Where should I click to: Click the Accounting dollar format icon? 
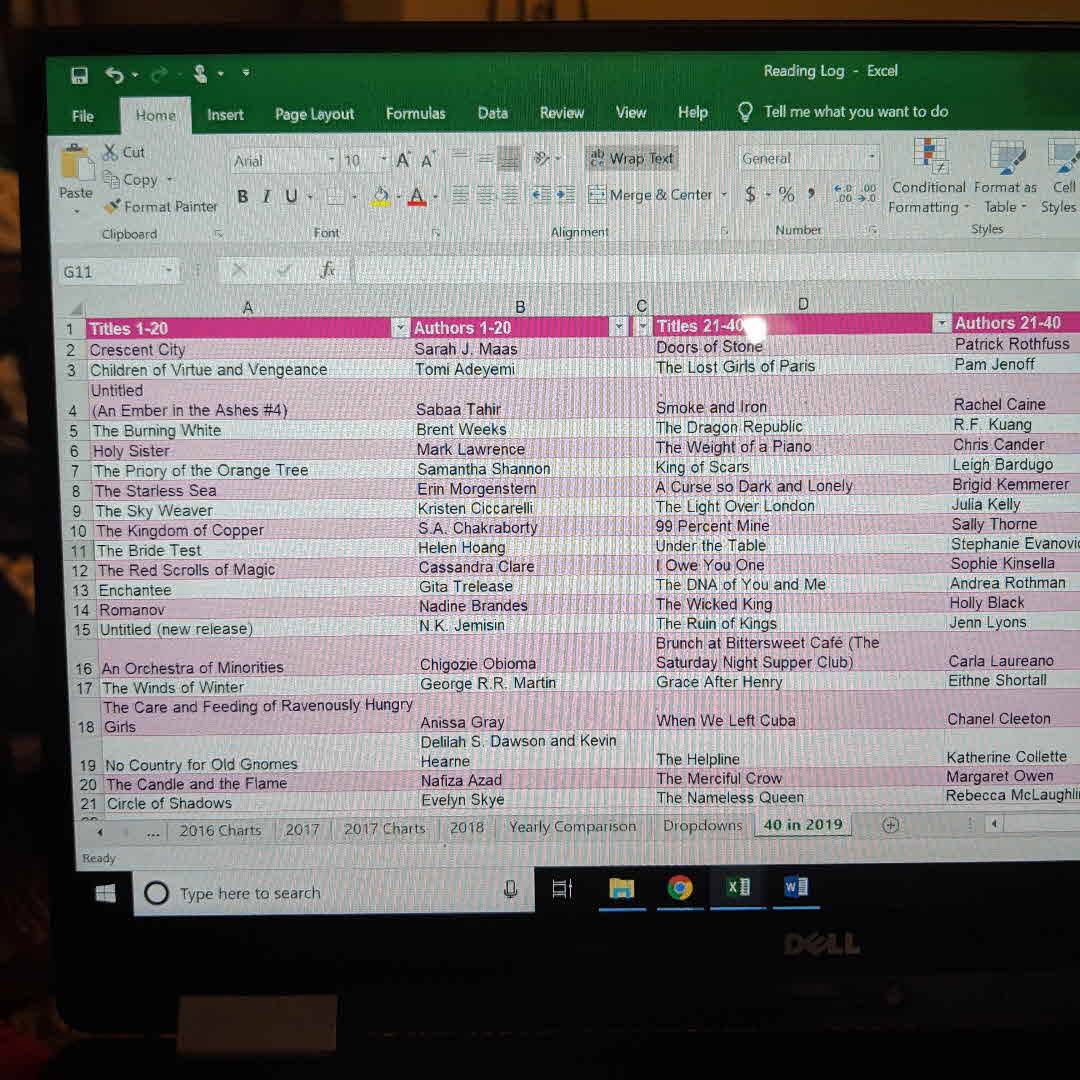point(750,195)
